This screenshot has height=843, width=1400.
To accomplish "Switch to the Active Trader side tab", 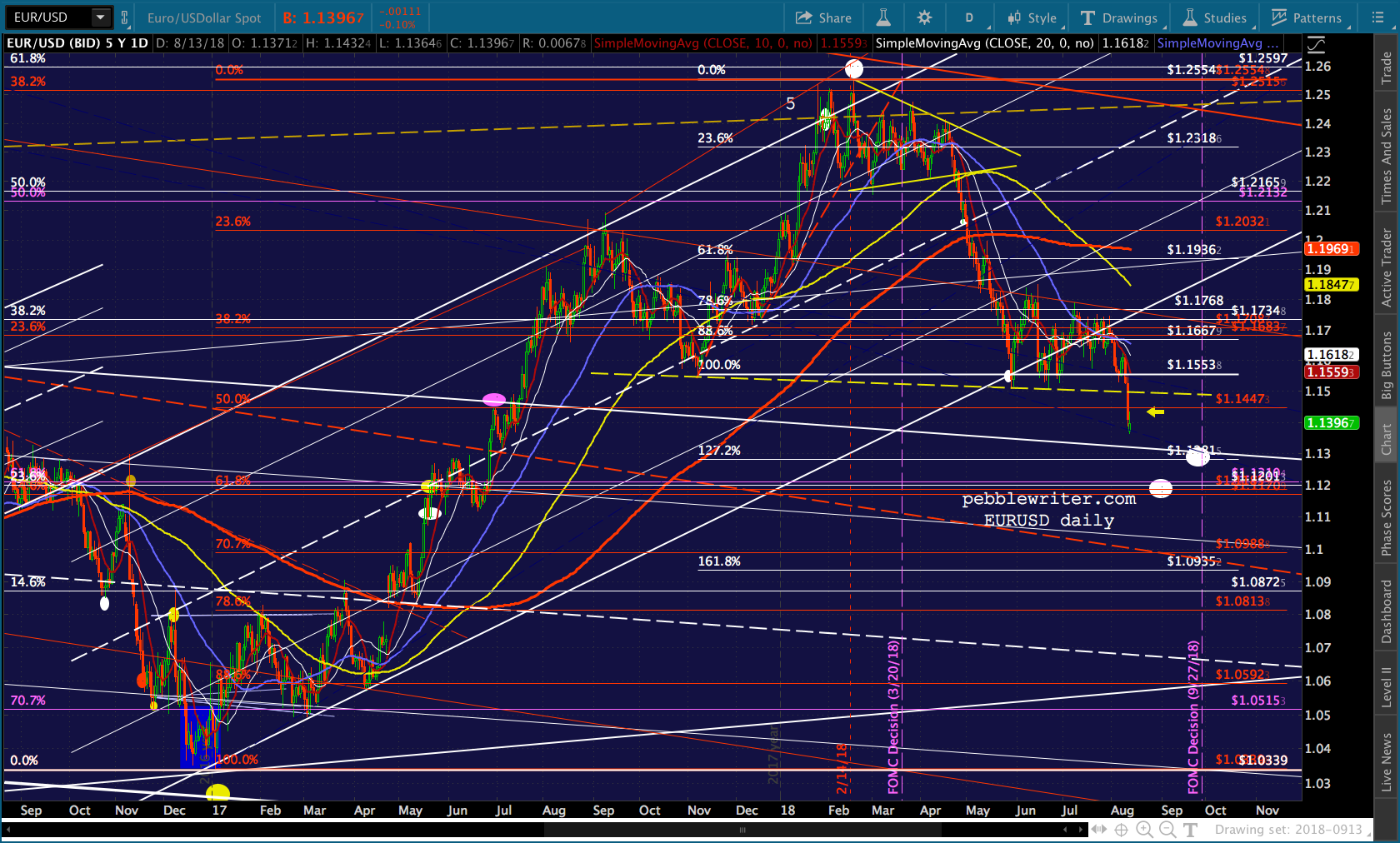I will tap(1387, 268).
